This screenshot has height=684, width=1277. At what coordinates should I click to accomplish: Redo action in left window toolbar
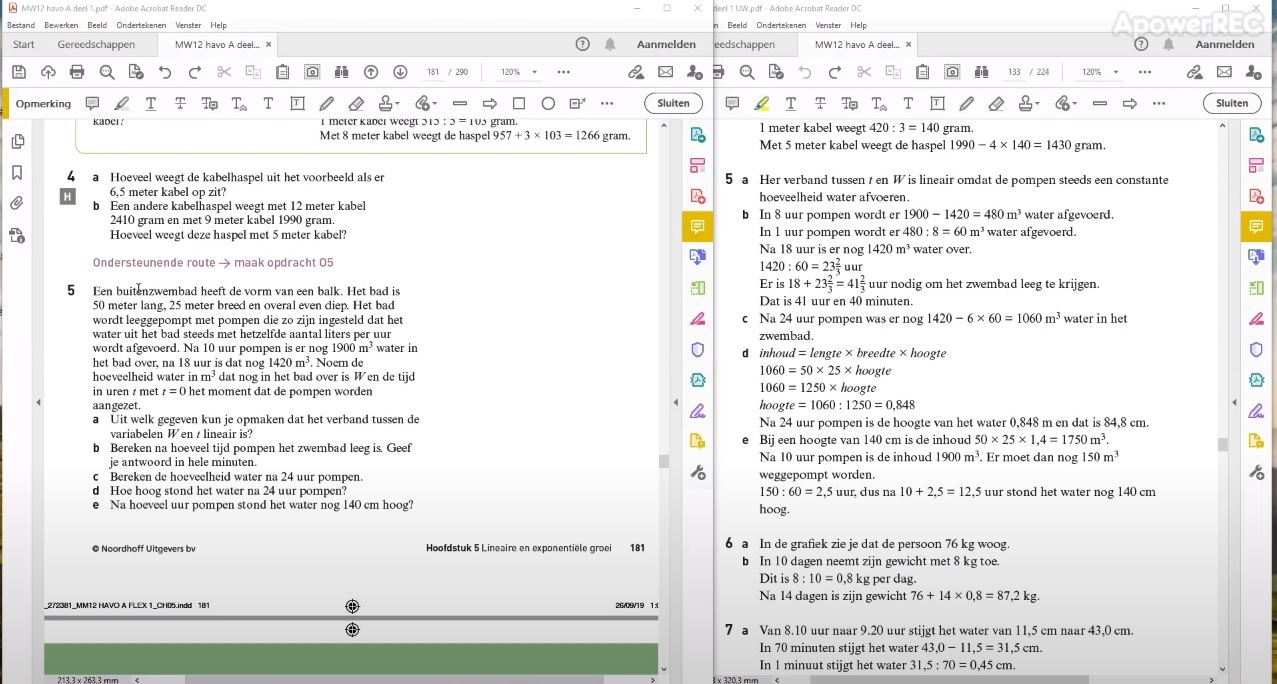[x=194, y=72]
